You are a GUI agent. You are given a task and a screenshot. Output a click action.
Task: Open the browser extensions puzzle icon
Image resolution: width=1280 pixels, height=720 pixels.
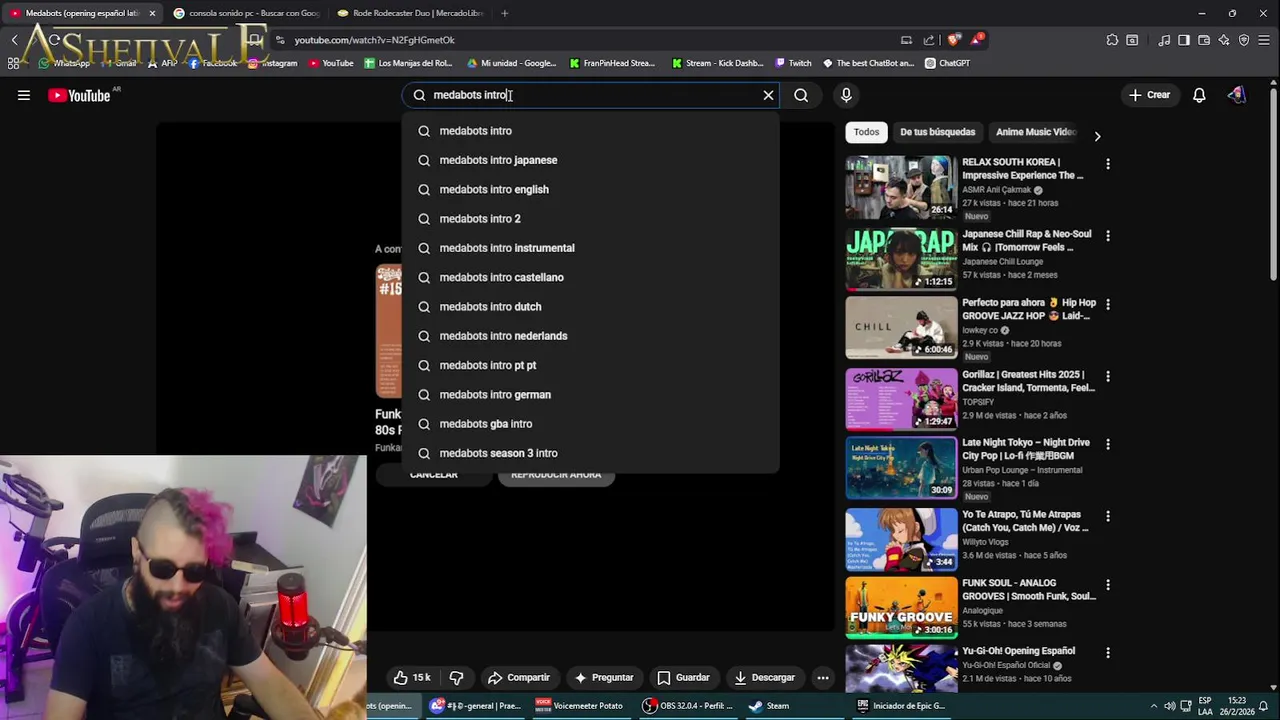1112,40
